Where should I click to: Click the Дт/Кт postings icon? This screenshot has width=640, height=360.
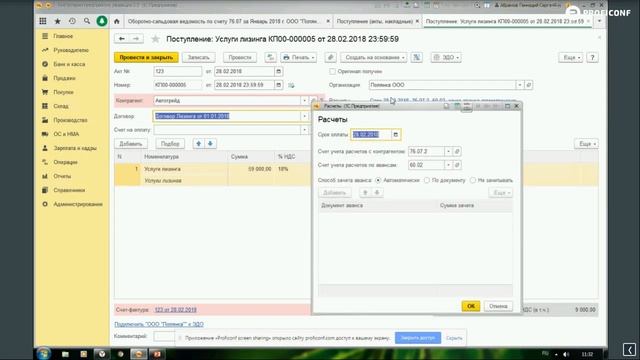[x=270, y=58]
